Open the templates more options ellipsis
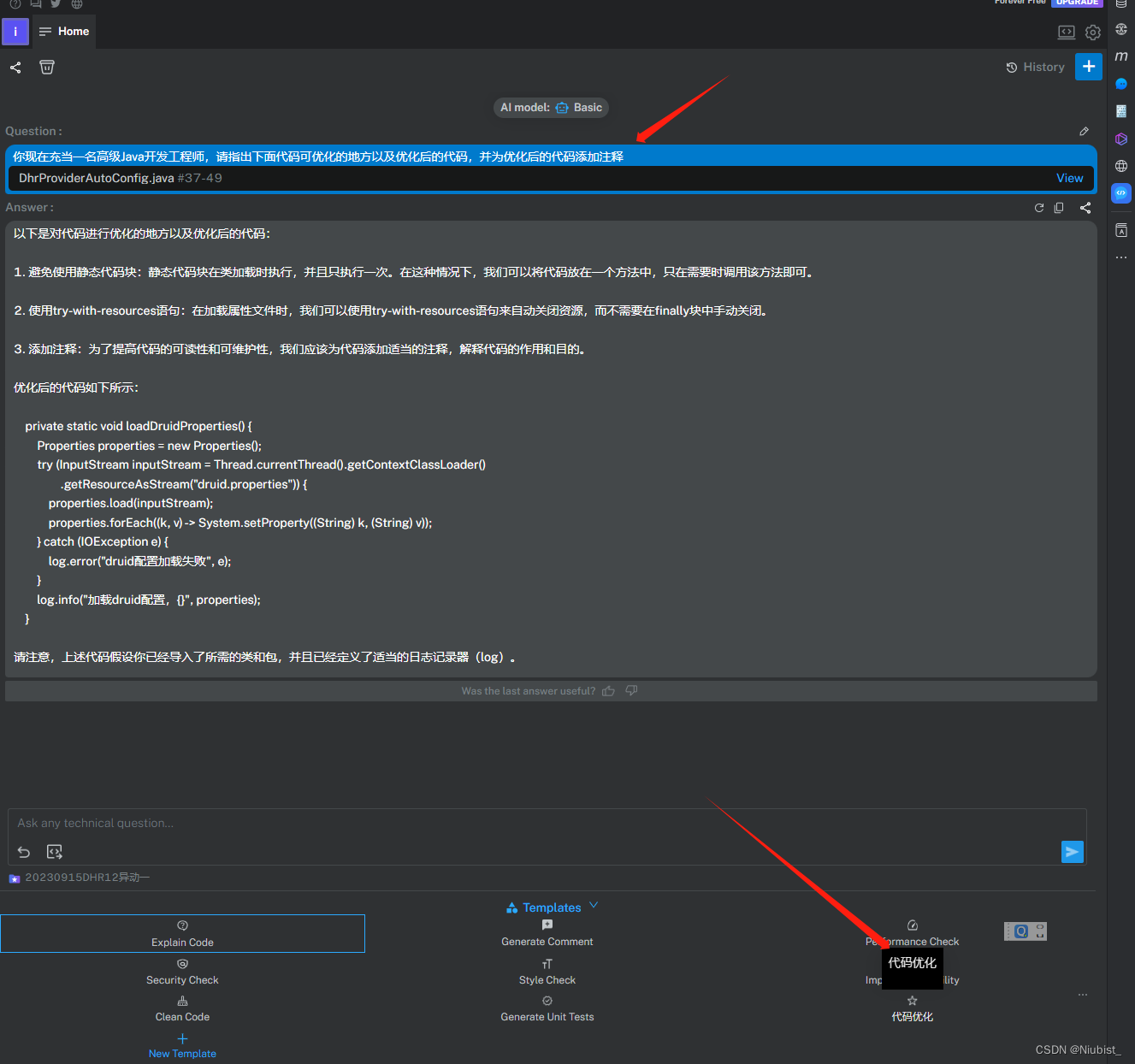 [1083, 995]
